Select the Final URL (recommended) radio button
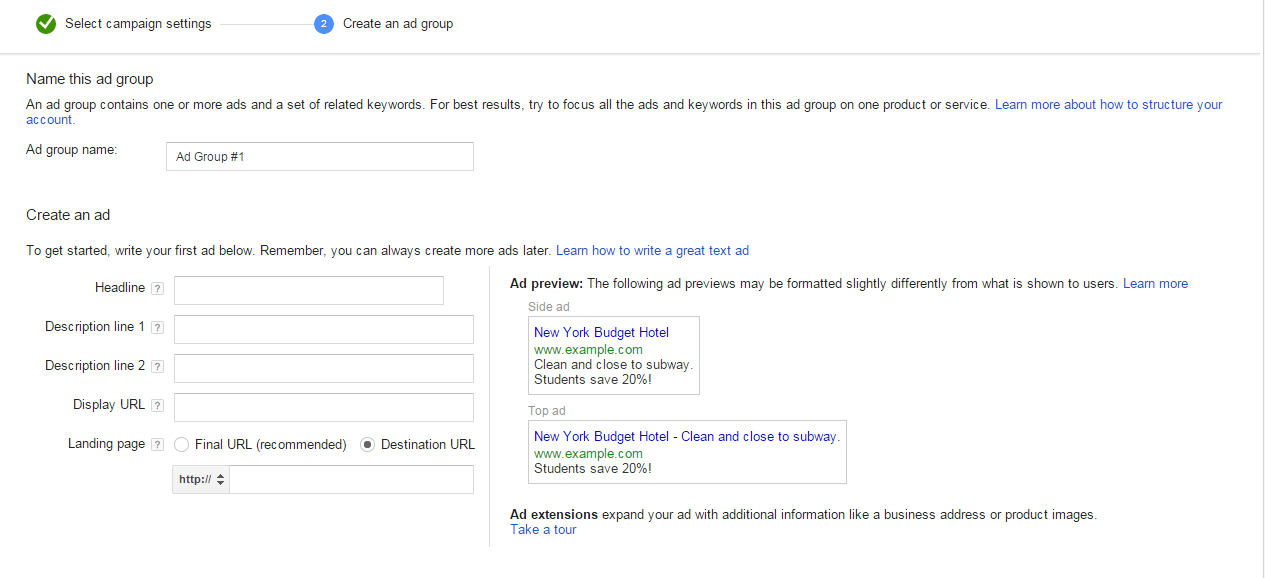 (181, 444)
